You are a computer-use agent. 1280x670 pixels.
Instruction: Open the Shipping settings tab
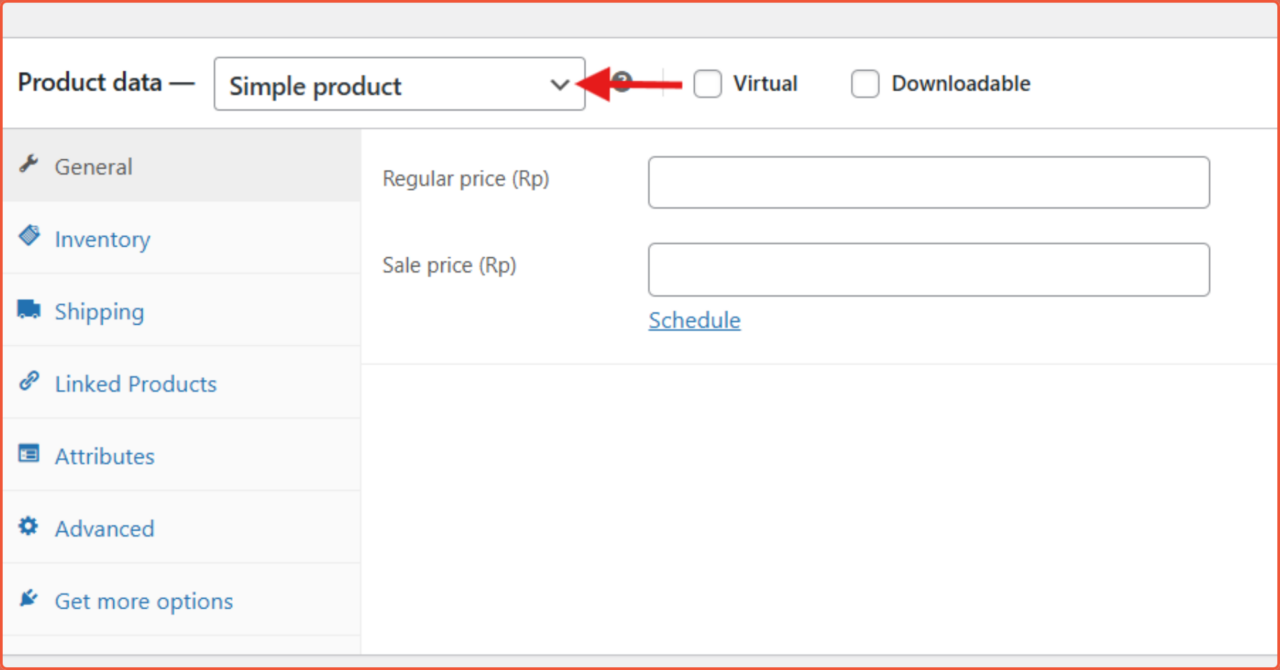coord(99,311)
